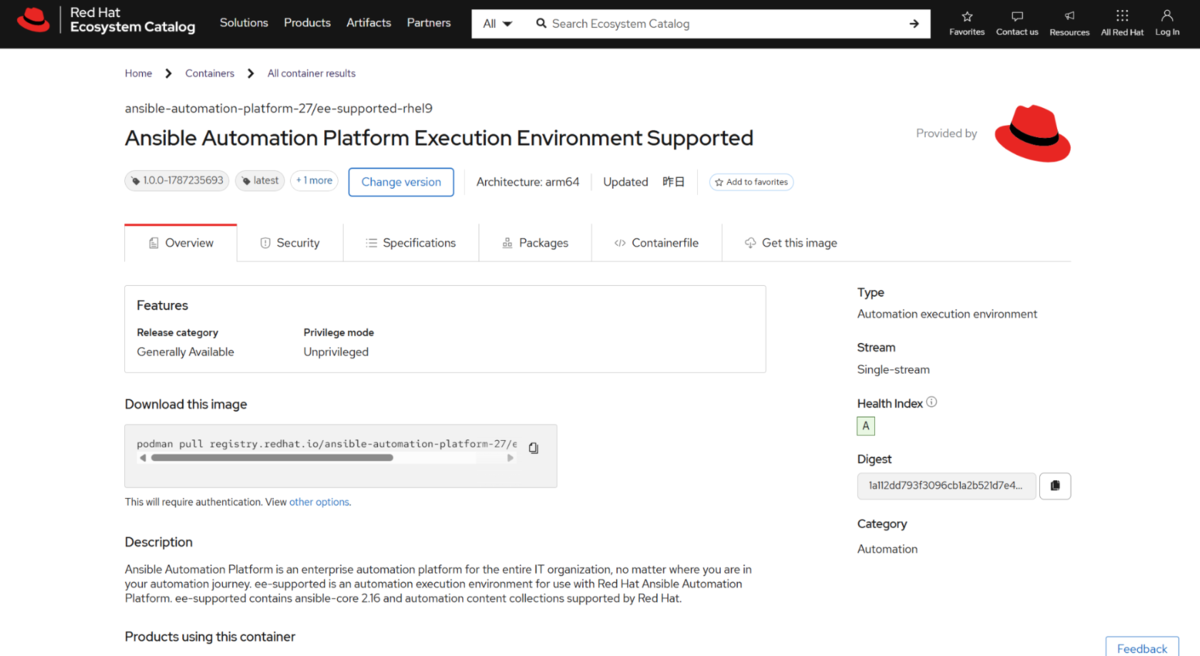Open the Favorites star icon in header
1200x656 pixels.
[967, 16]
